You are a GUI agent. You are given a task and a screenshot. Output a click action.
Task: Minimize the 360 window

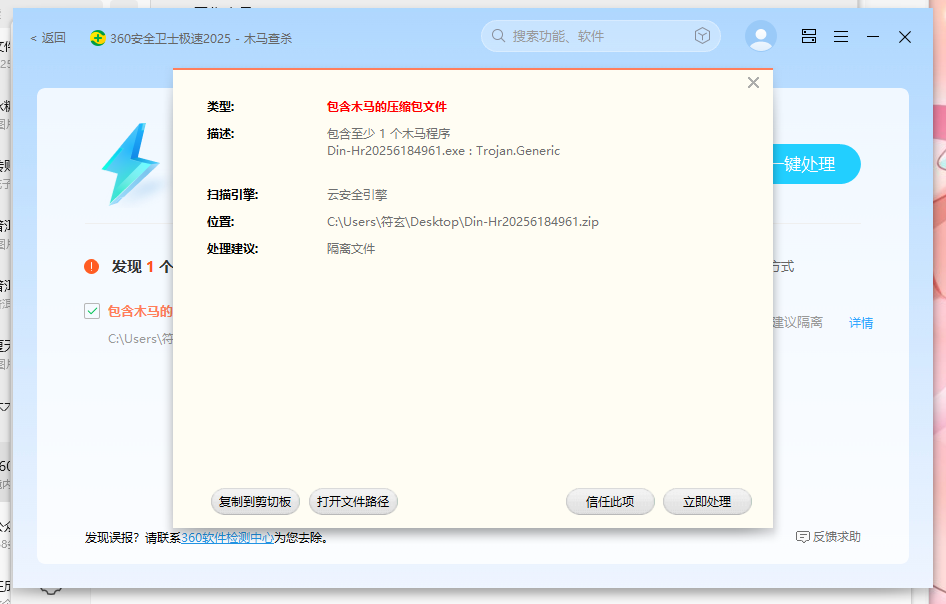(x=873, y=37)
